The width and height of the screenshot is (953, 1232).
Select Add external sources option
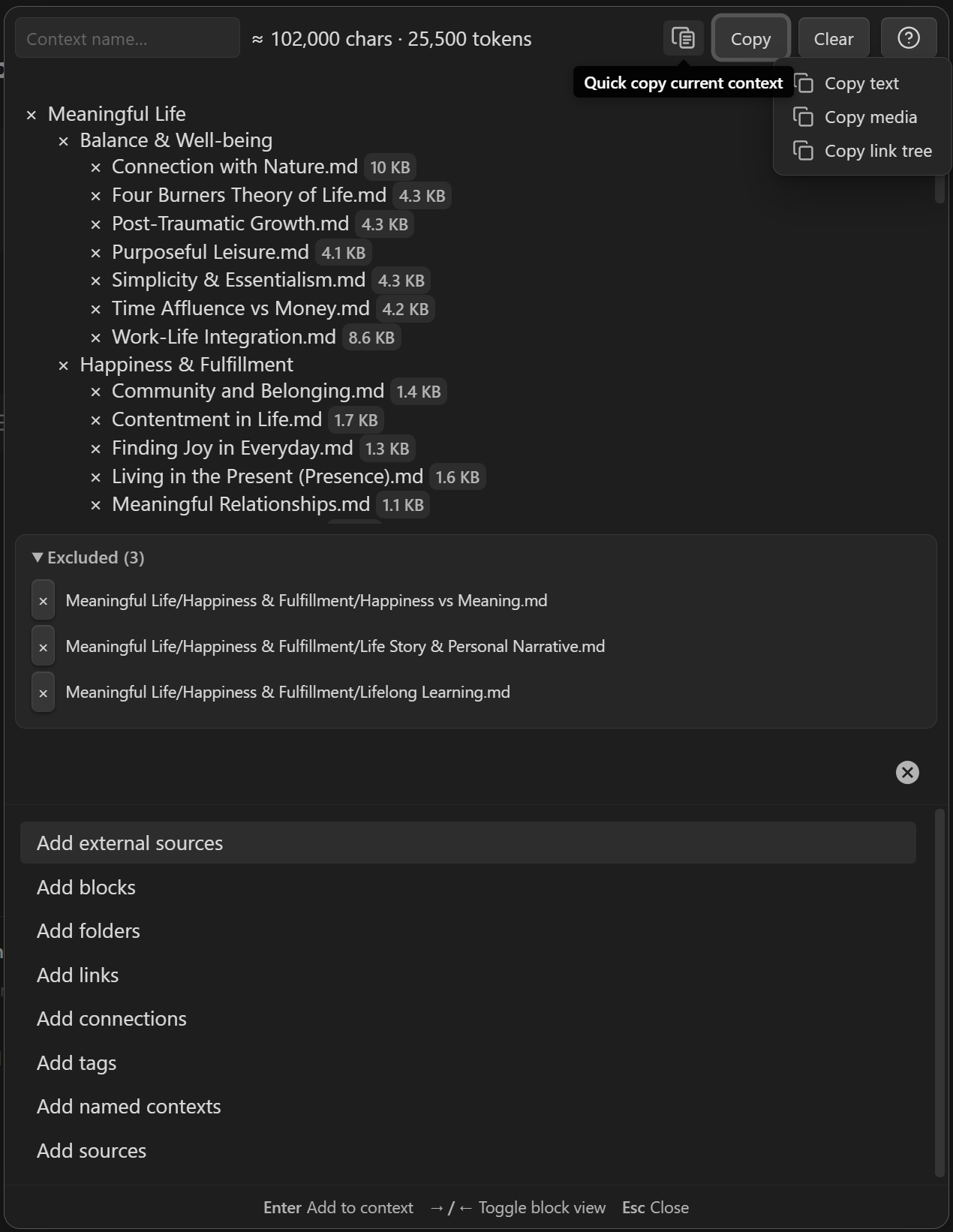coord(467,843)
